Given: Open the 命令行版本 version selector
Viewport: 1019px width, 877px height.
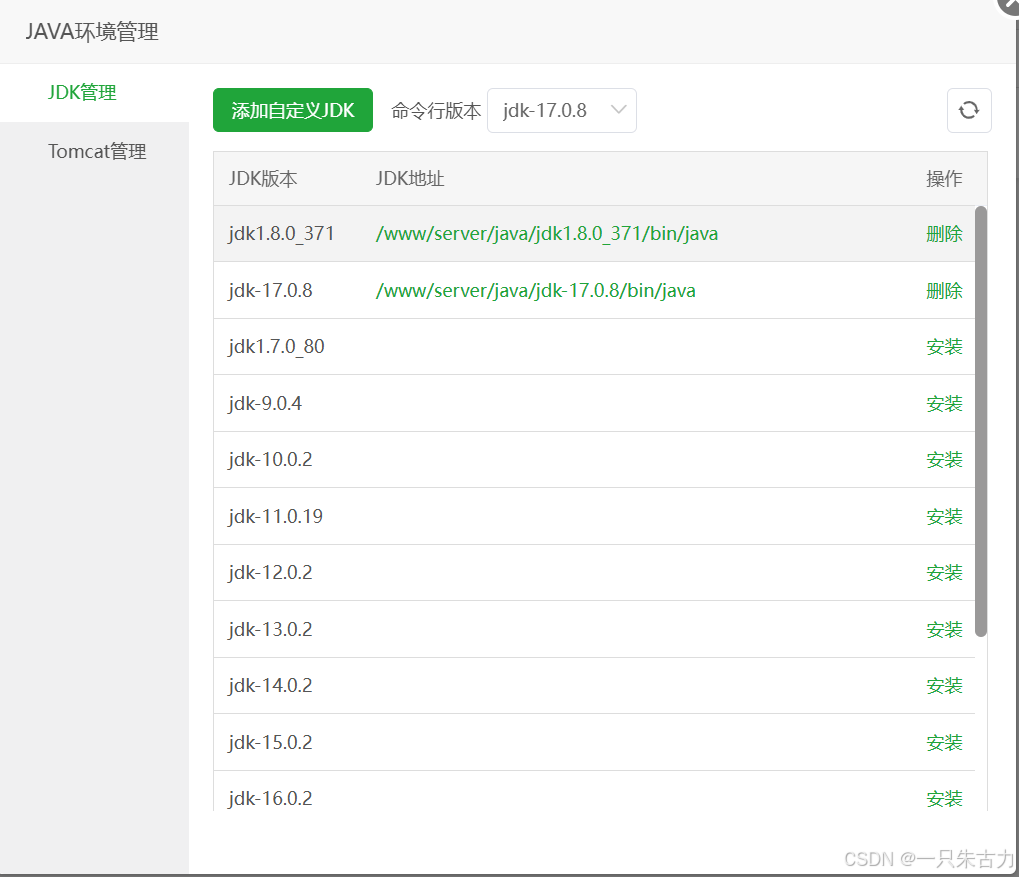Looking at the screenshot, I should [561, 111].
